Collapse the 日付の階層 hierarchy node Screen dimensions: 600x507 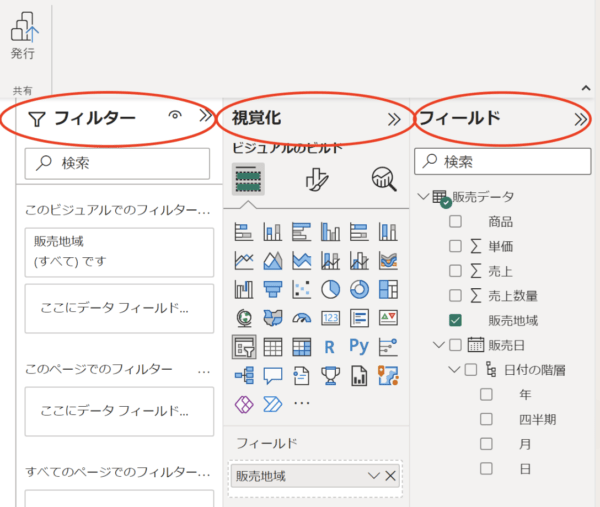454,370
